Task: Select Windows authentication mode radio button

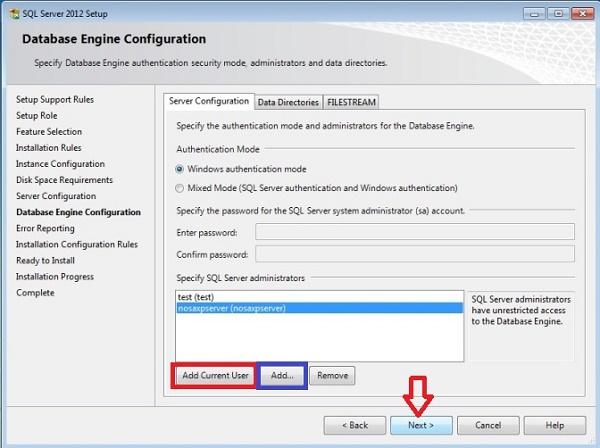Action: click(x=179, y=169)
